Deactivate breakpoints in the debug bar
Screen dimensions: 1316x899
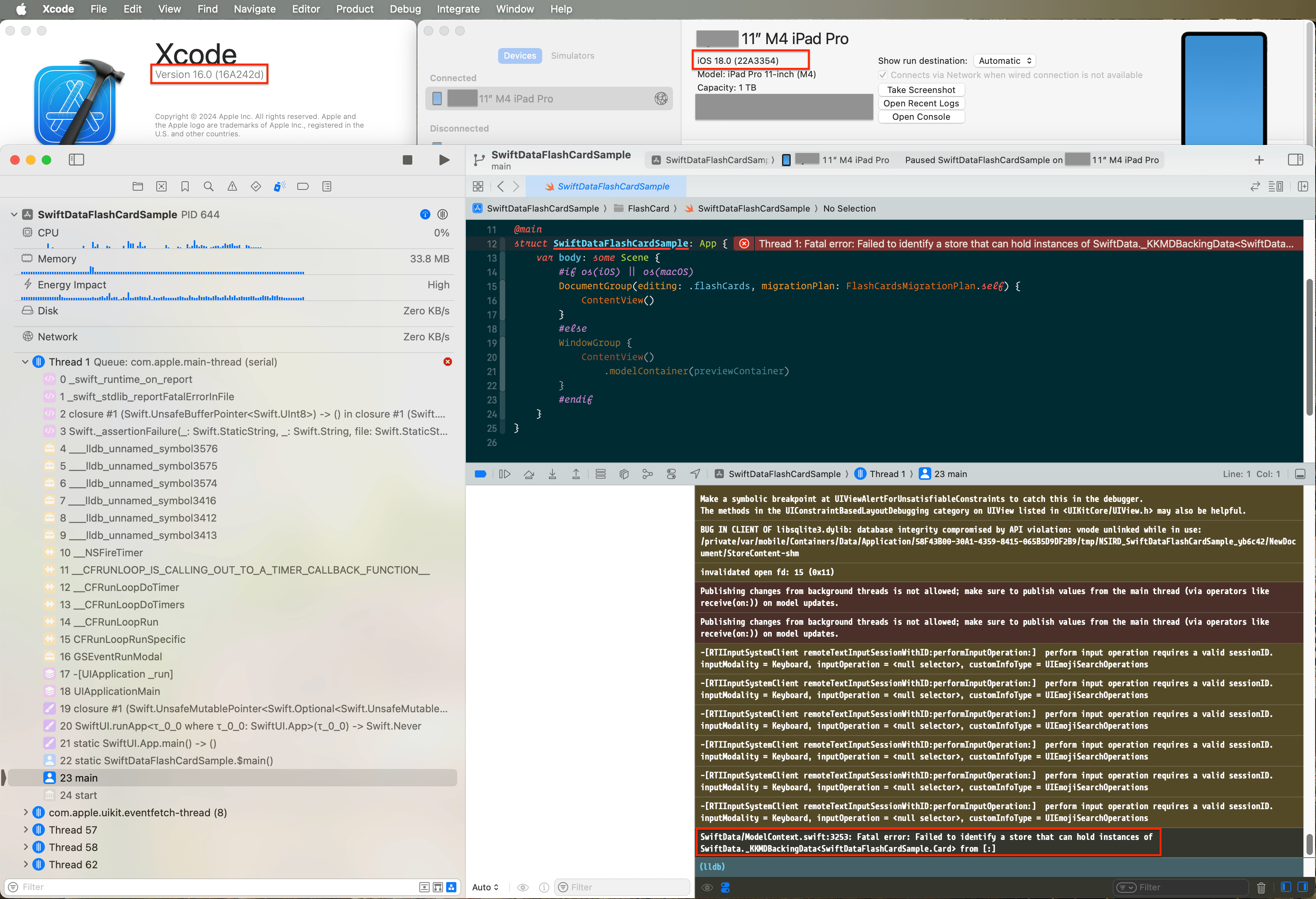coord(480,474)
